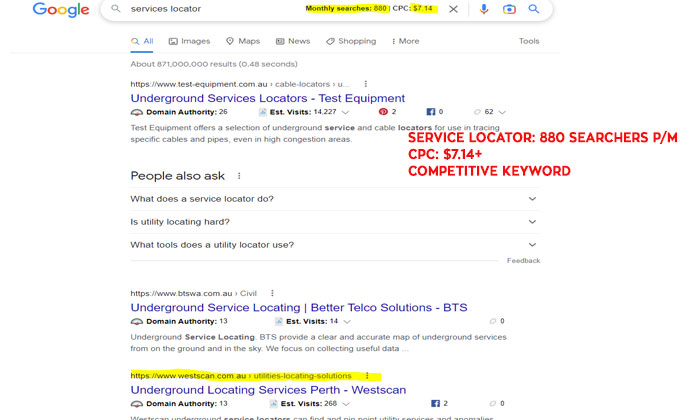Click Domain Authority gauge icon for Westscan

(137, 404)
